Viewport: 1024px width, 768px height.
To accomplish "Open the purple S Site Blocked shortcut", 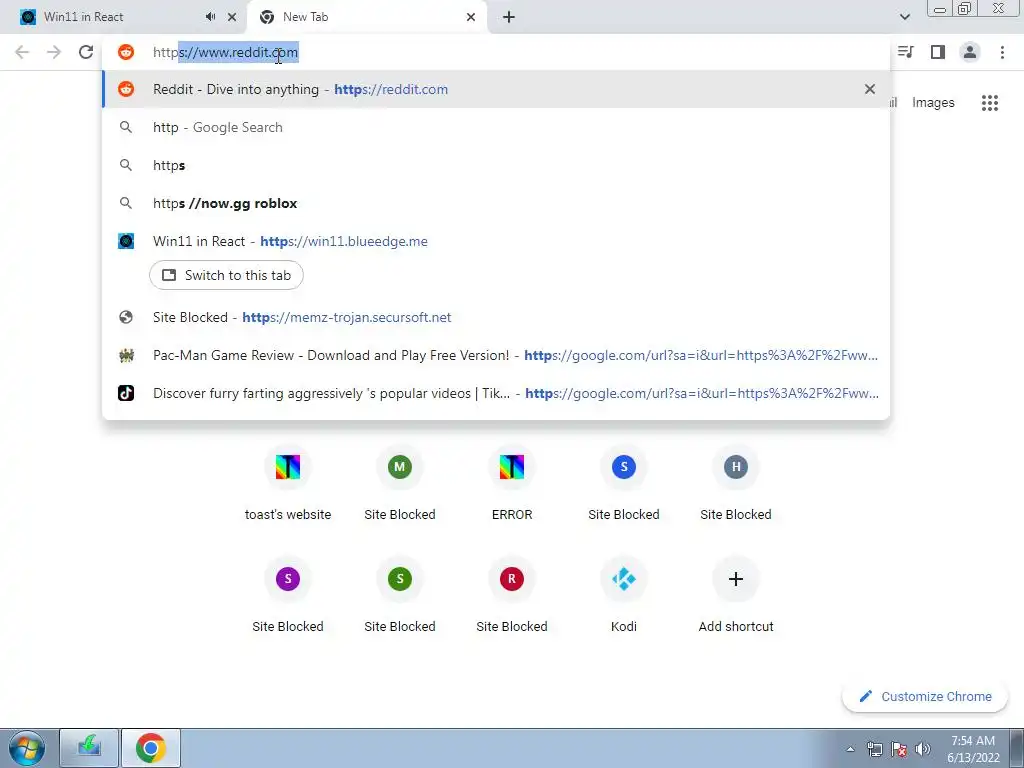I will tap(288, 596).
